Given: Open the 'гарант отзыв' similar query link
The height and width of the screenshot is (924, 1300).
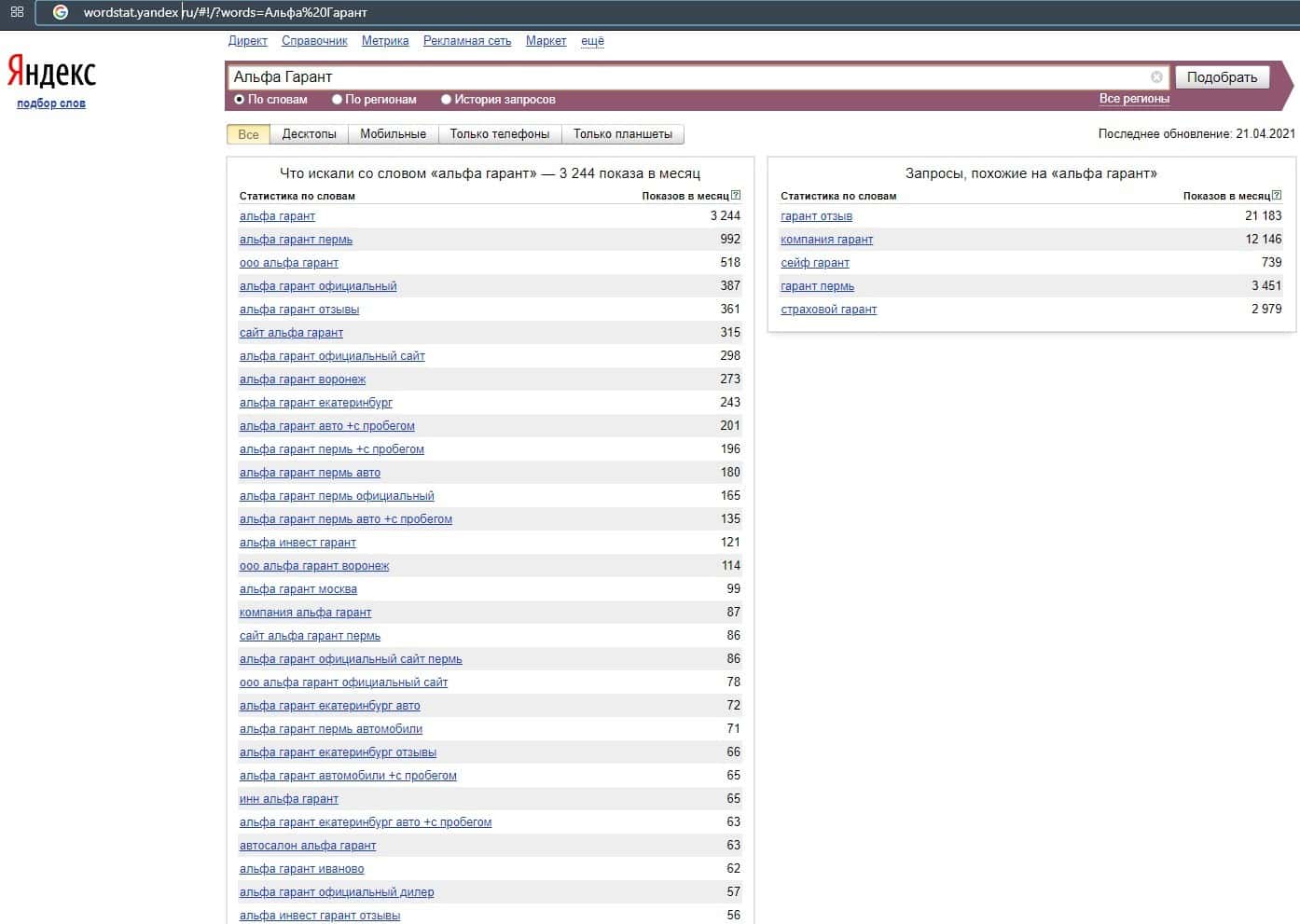Looking at the screenshot, I should click(x=816, y=216).
